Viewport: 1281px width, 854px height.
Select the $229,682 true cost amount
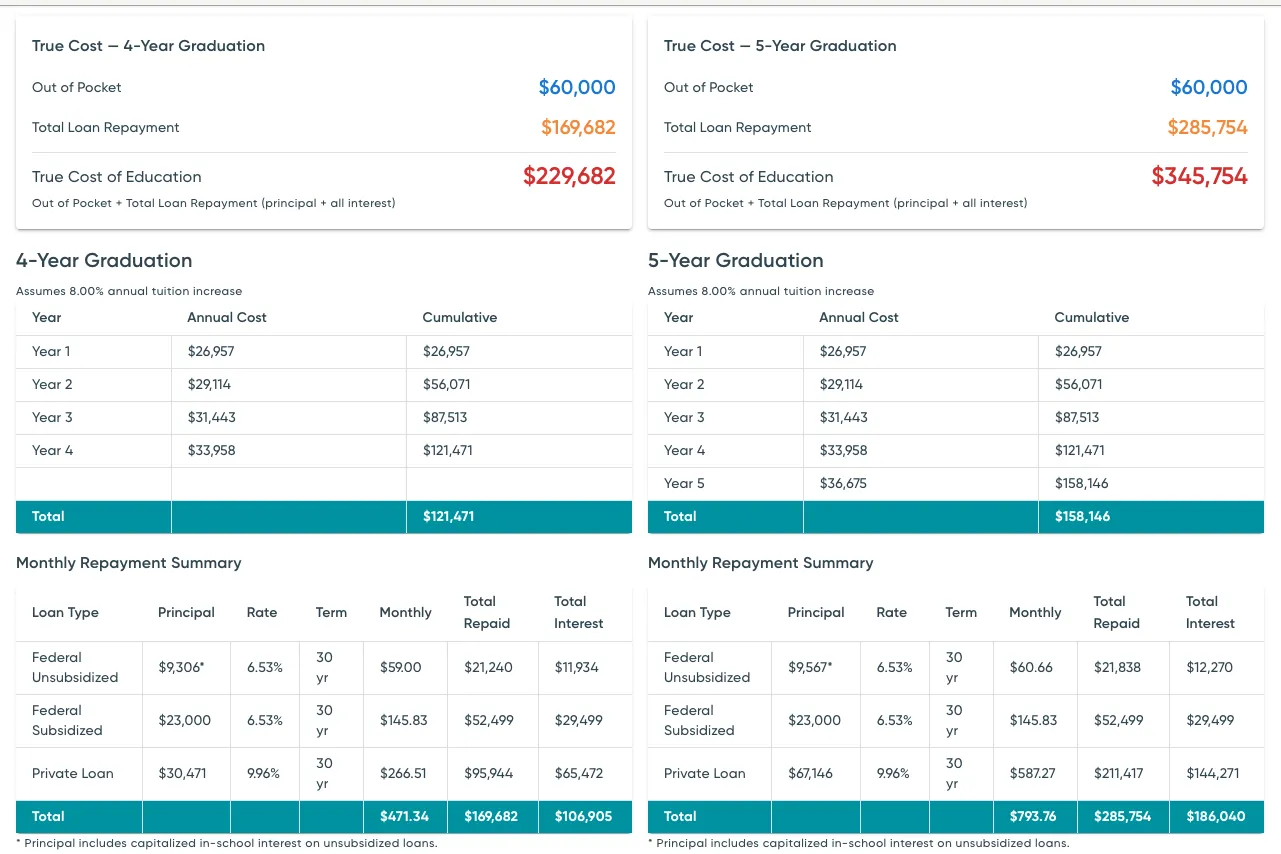coord(569,177)
